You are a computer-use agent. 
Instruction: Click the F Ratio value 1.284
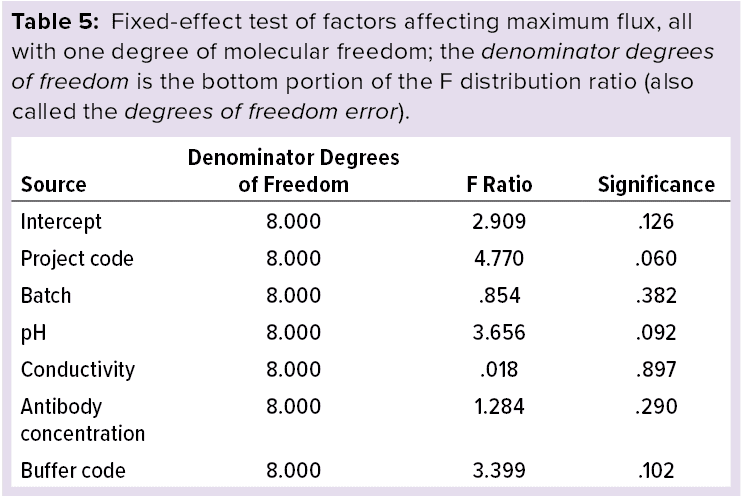499,406
